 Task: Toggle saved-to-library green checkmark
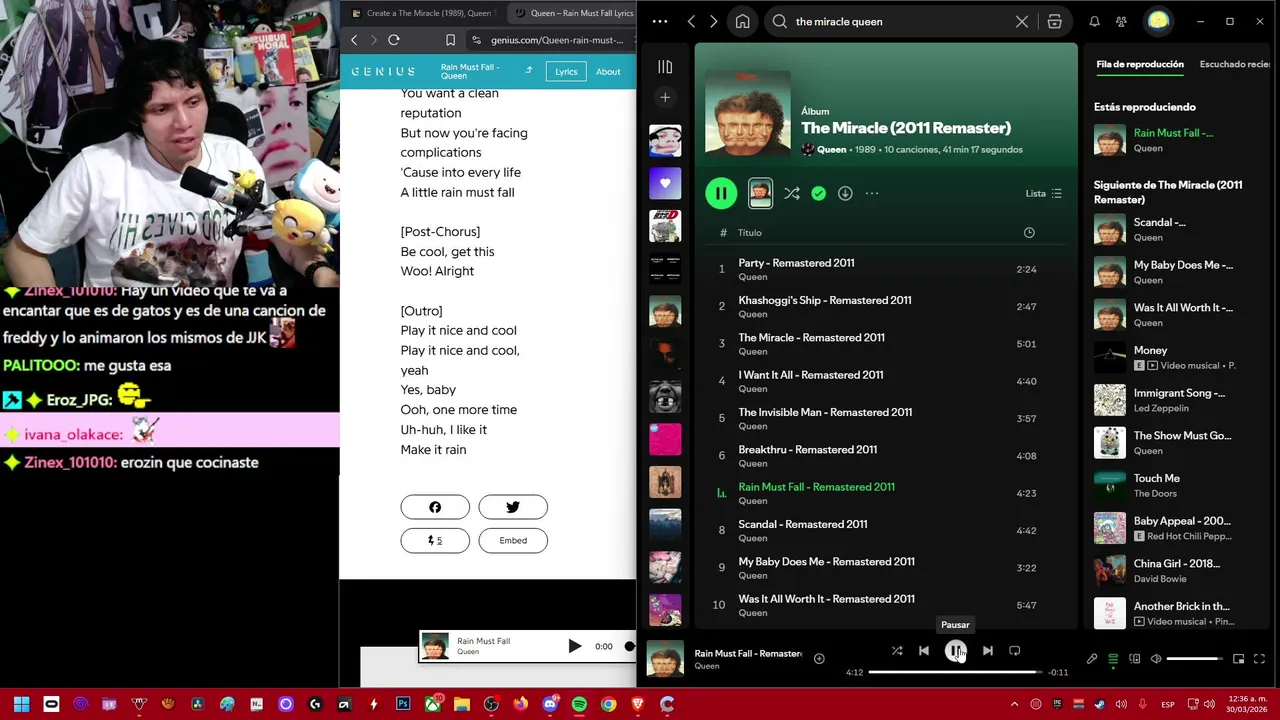[818, 193]
